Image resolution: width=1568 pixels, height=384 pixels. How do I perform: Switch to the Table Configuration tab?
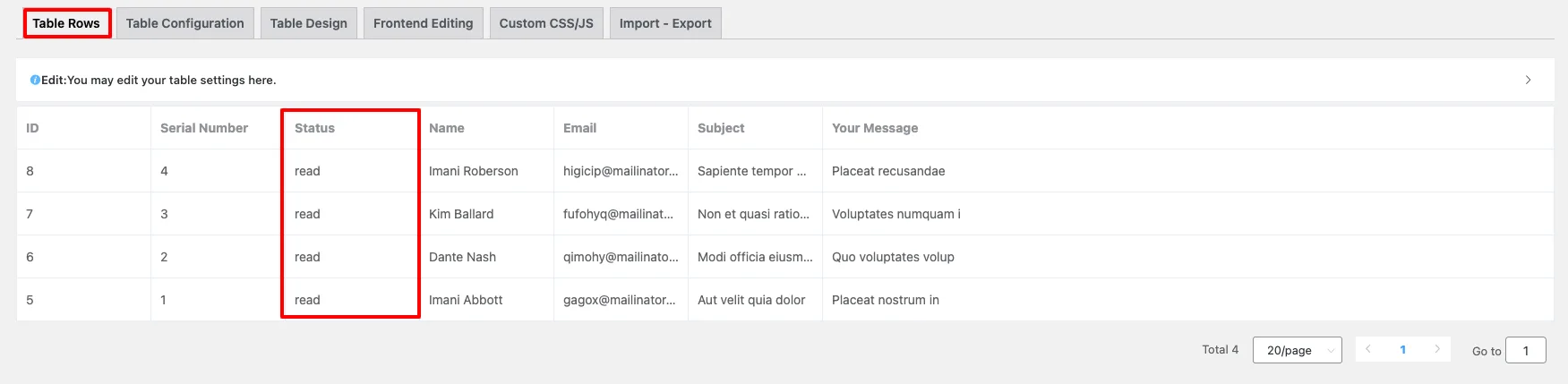(x=185, y=23)
